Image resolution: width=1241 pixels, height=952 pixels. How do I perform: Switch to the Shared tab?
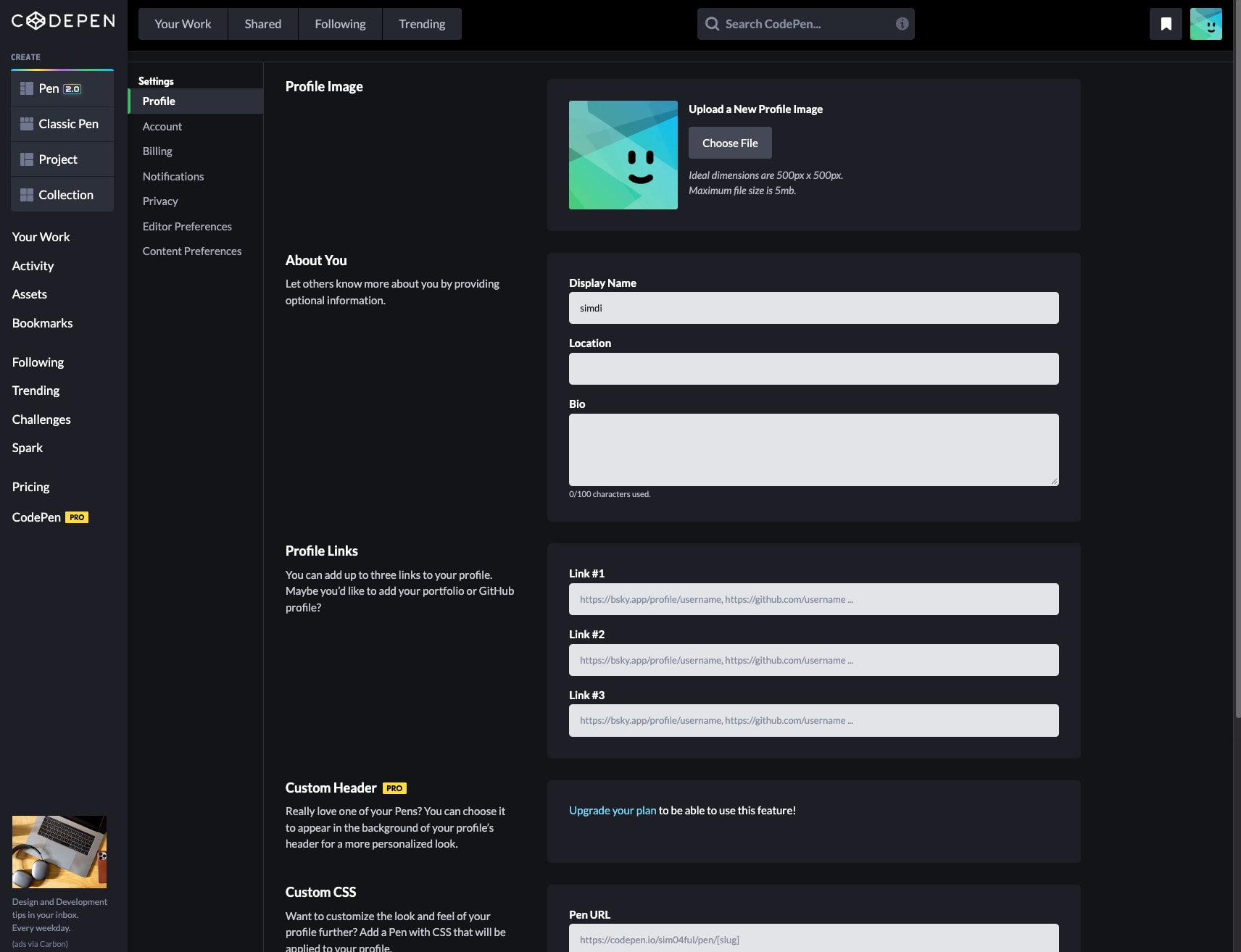[263, 24]
